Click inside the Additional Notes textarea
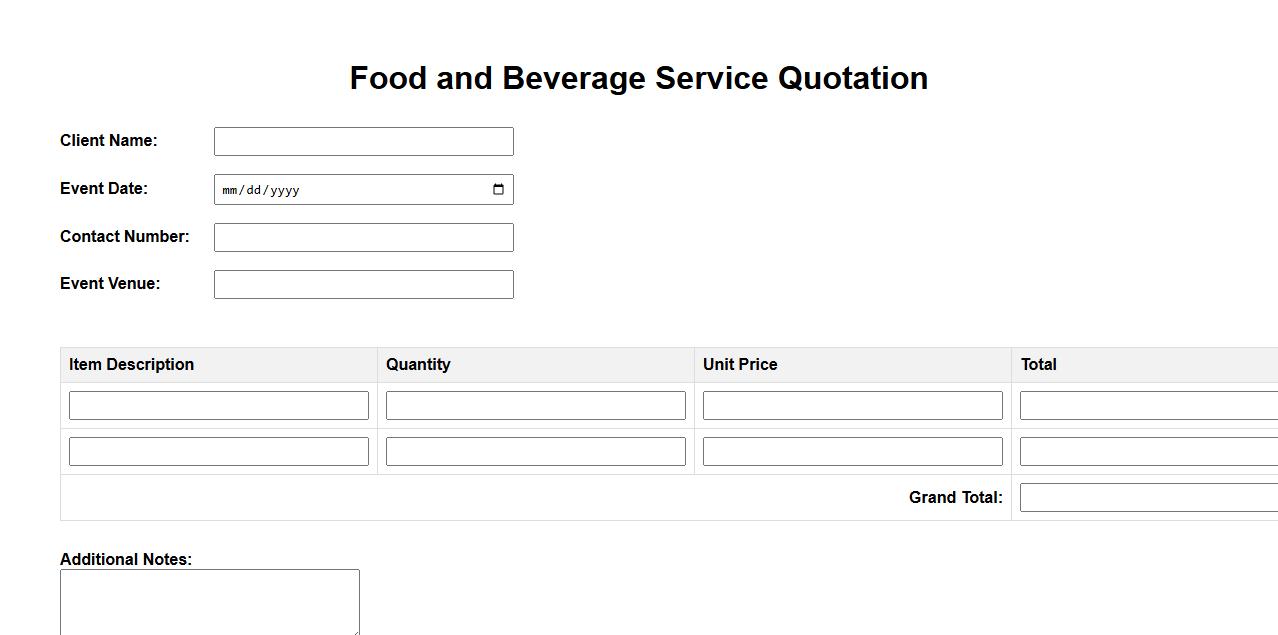Screen dimensions: 1278x635 209,602
